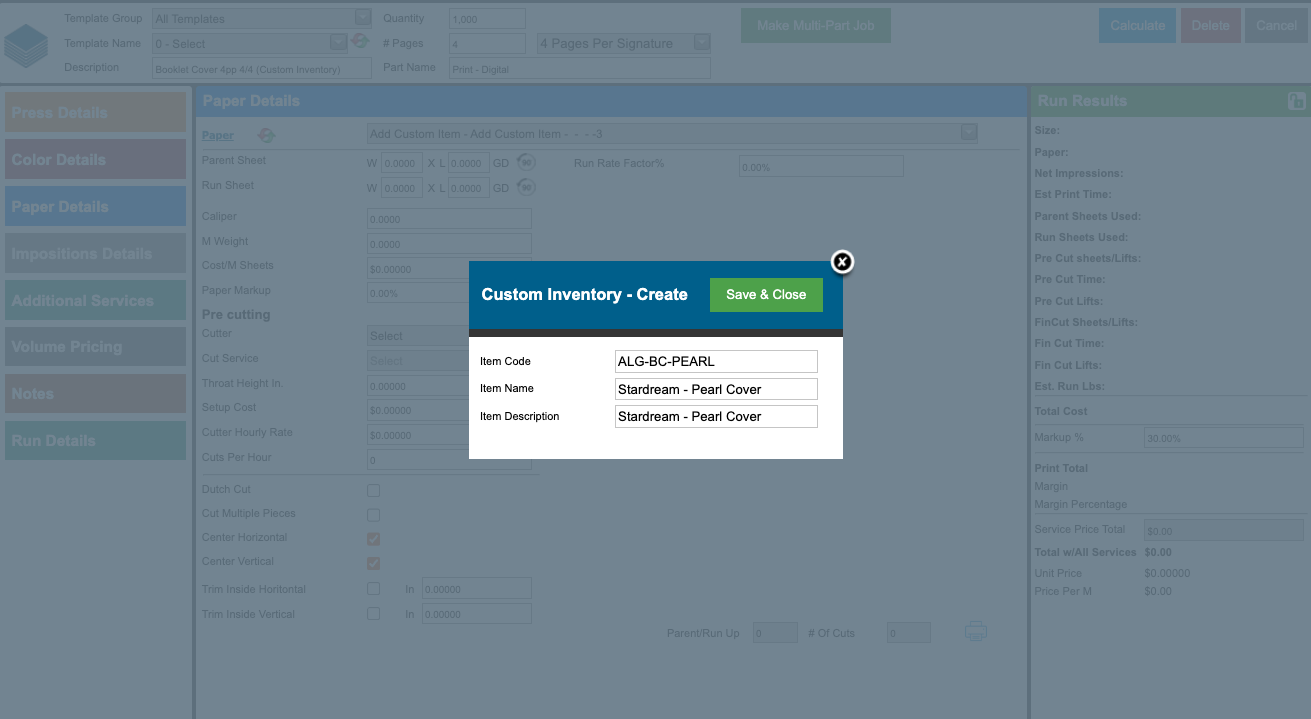Switch to Color Details tab

tap(95, 159)
